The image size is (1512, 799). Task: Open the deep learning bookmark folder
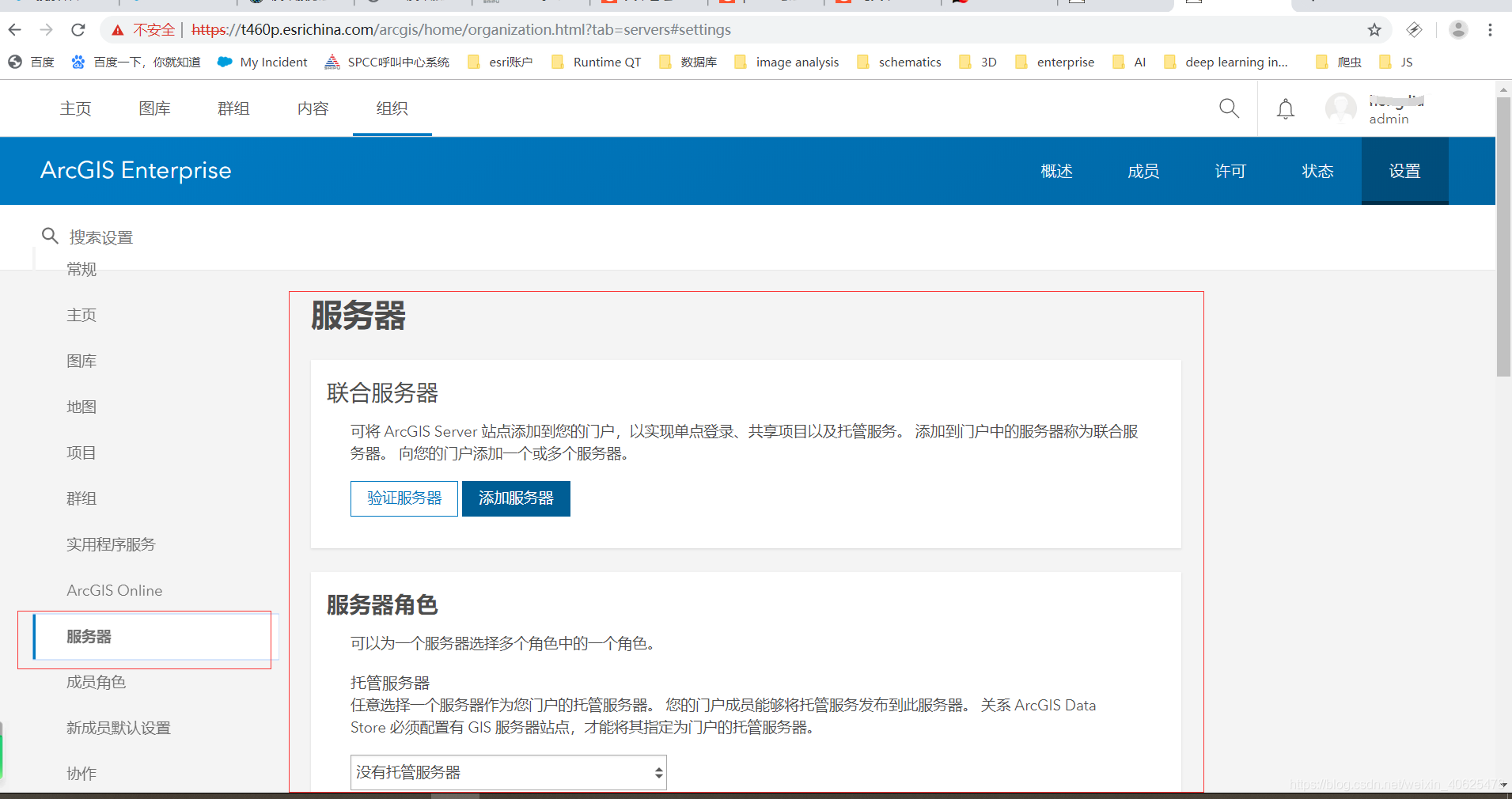1226,62
